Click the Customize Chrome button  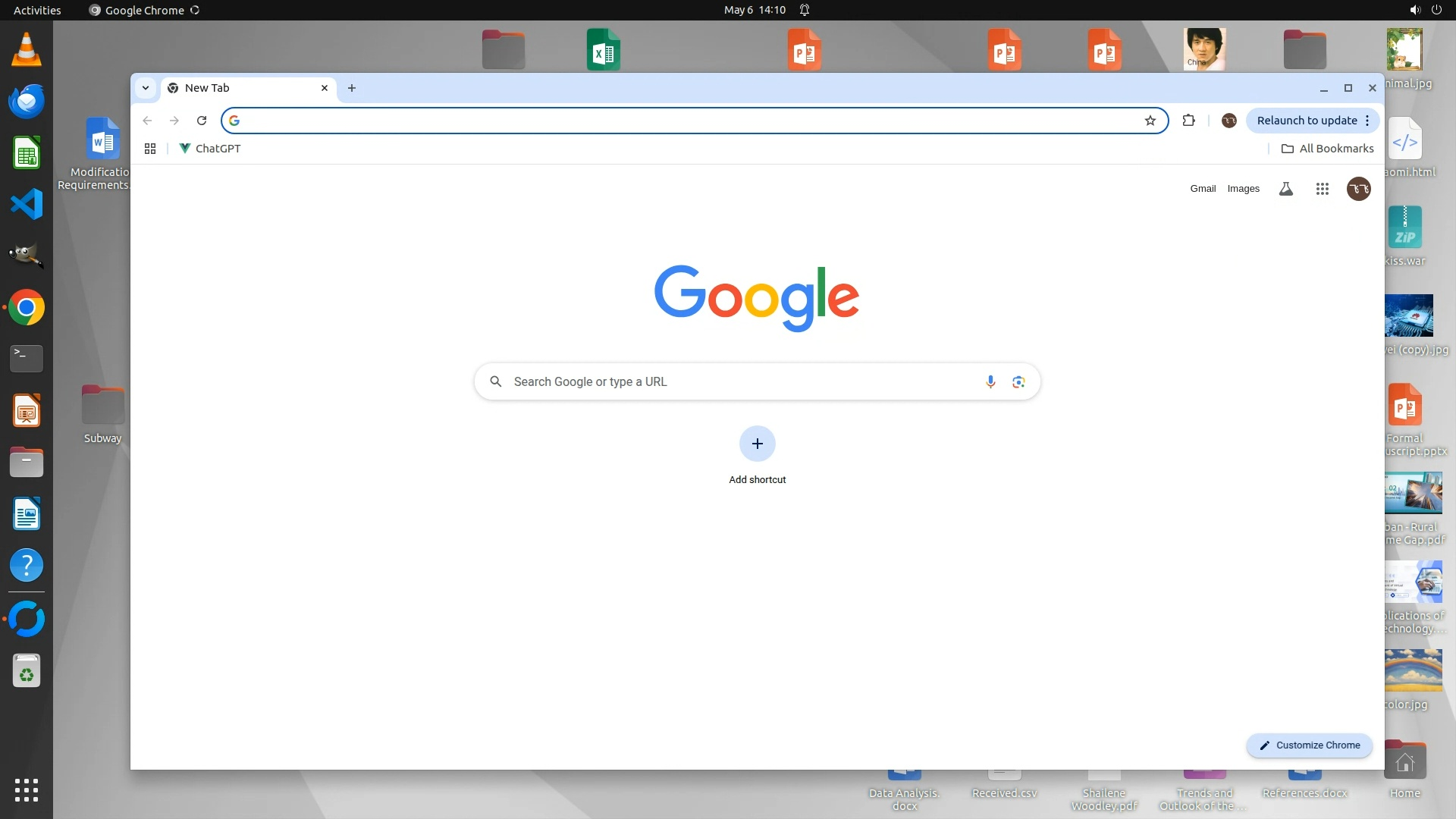tap(1310, 745)
